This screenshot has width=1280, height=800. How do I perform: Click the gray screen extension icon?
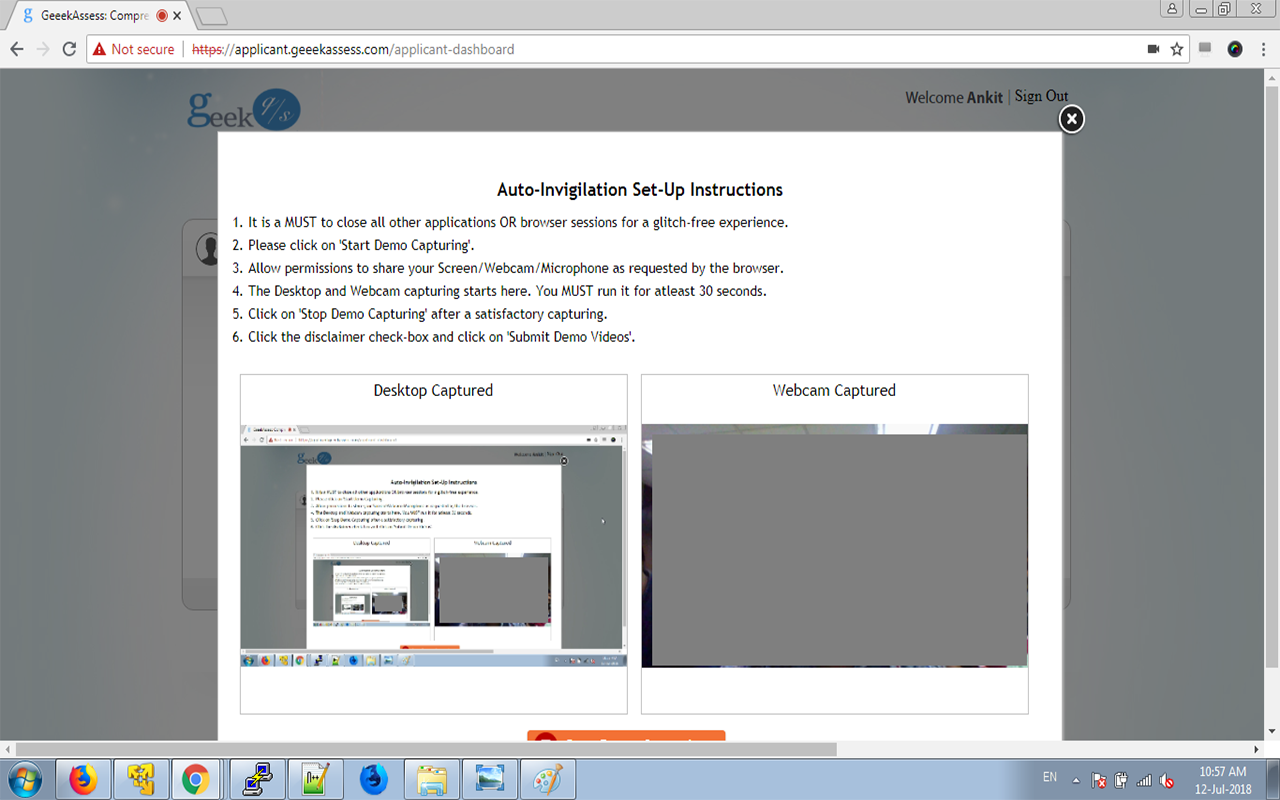click(1206, 48)
